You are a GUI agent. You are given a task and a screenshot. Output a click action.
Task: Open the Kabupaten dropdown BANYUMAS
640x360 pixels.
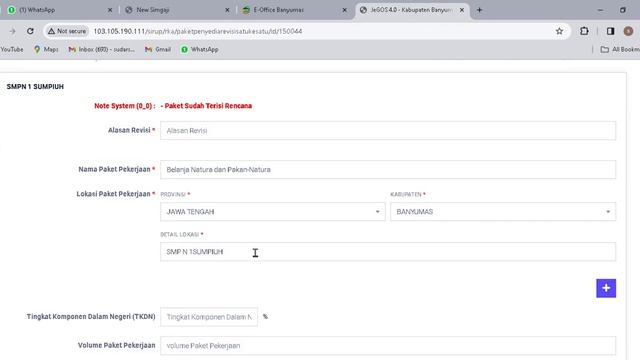tap(503, 212)
